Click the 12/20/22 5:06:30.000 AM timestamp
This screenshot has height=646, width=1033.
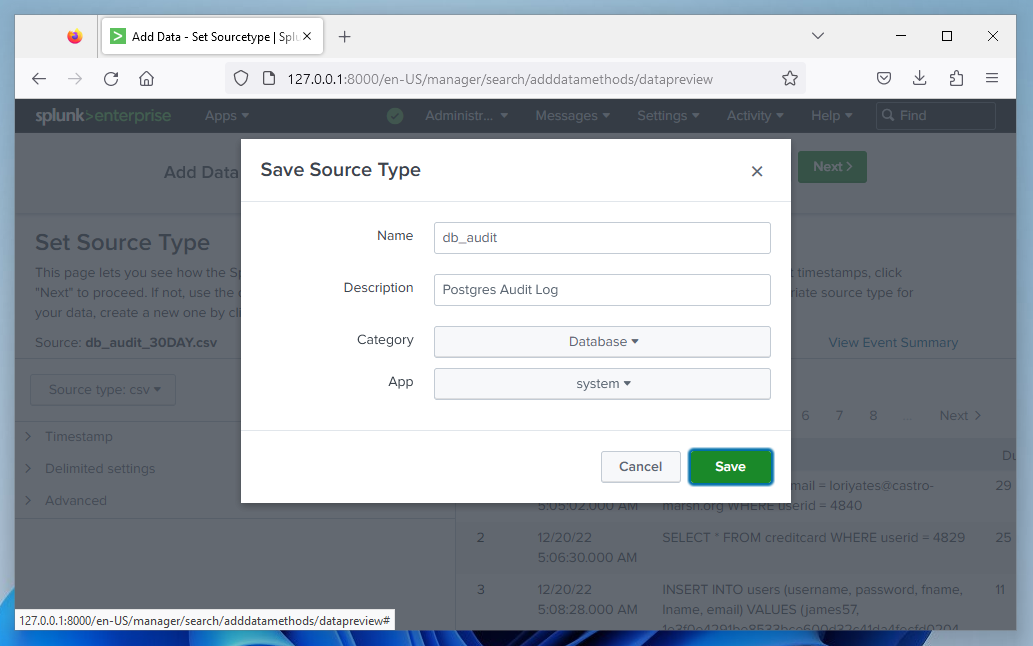pyautogui.click(x=586, y=547)
